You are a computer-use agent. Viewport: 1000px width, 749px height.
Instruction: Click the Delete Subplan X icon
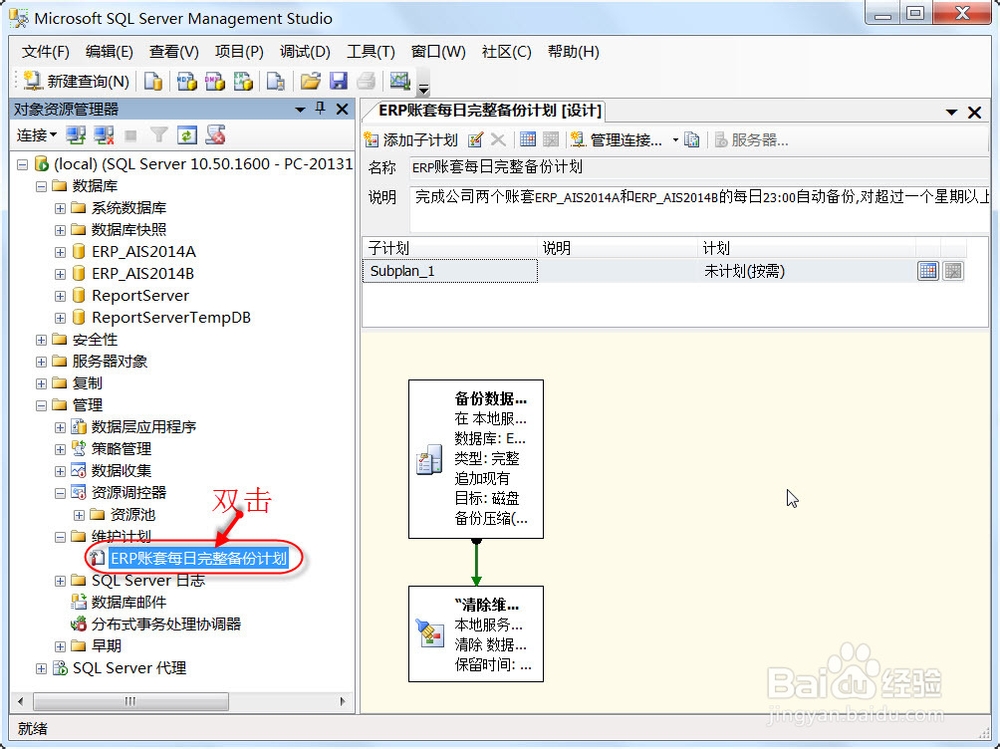(498, 140)
